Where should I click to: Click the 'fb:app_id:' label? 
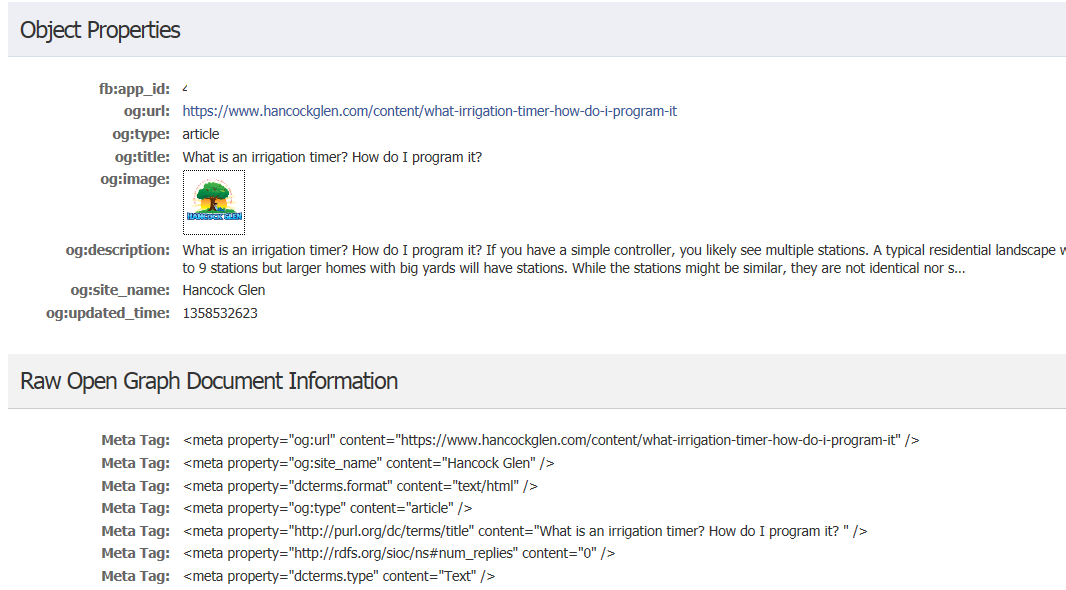pos(135,89)
